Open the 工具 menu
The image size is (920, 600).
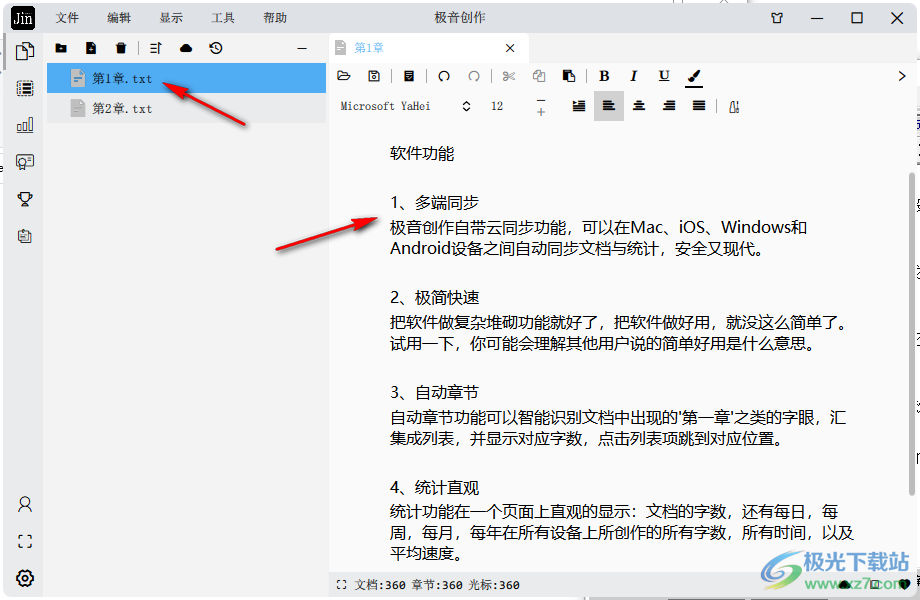[x=223, y=18]
